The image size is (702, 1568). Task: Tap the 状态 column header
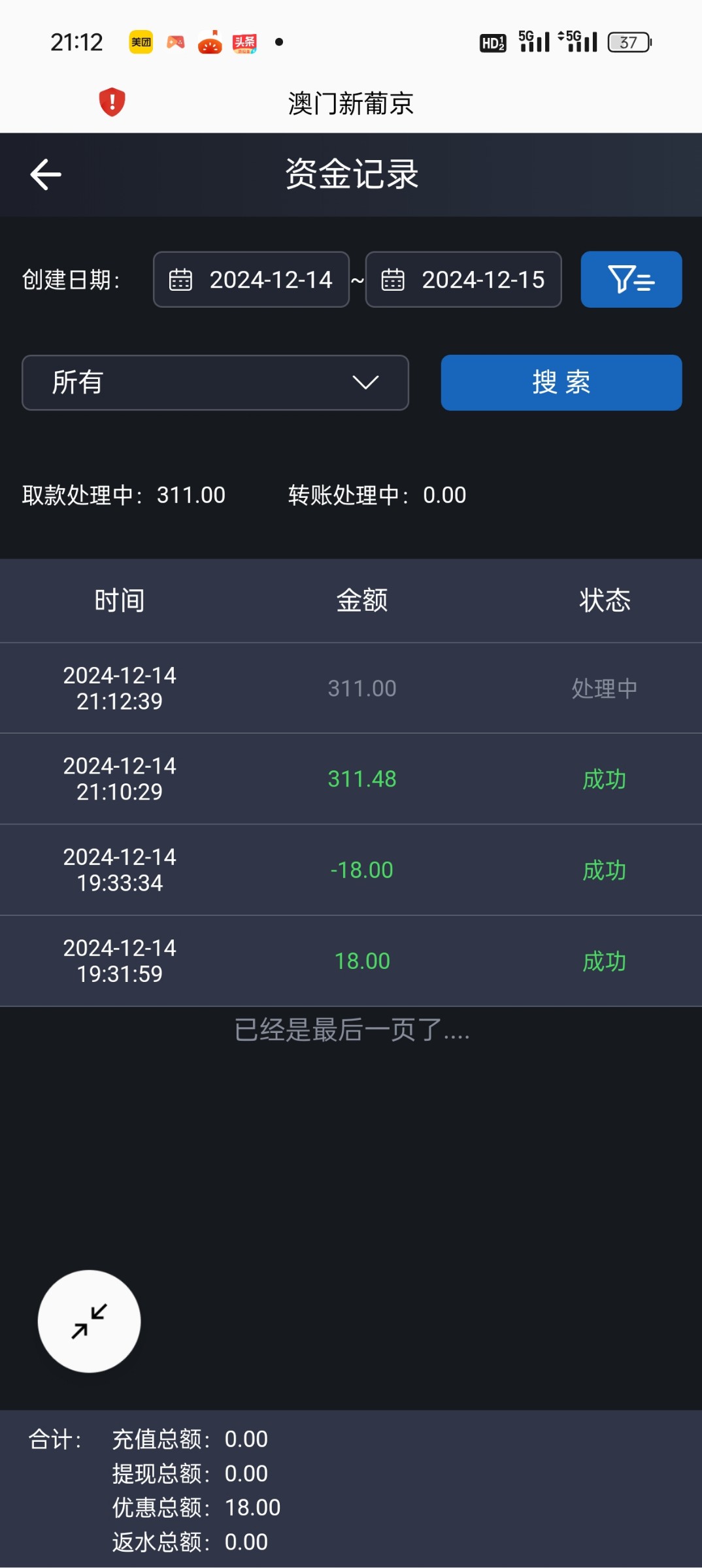point(605,600)
